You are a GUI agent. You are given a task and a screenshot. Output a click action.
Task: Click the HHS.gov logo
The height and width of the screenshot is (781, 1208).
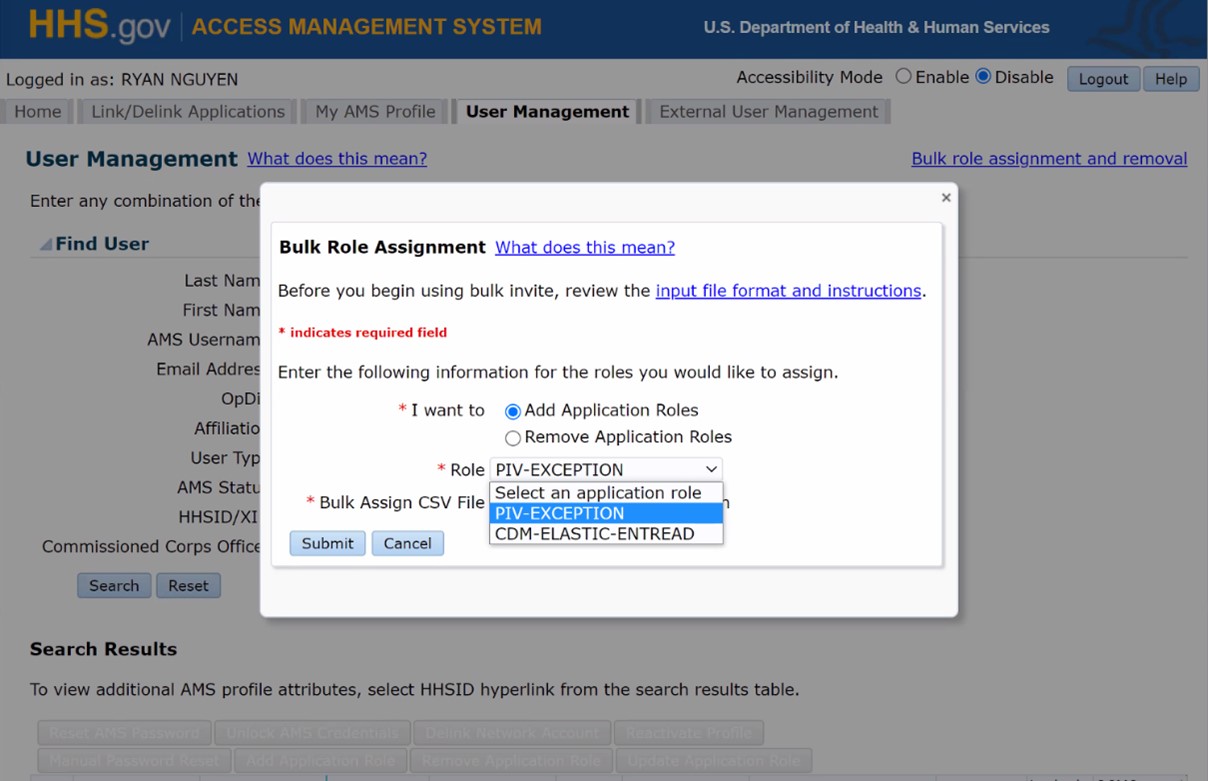(99, 27)
